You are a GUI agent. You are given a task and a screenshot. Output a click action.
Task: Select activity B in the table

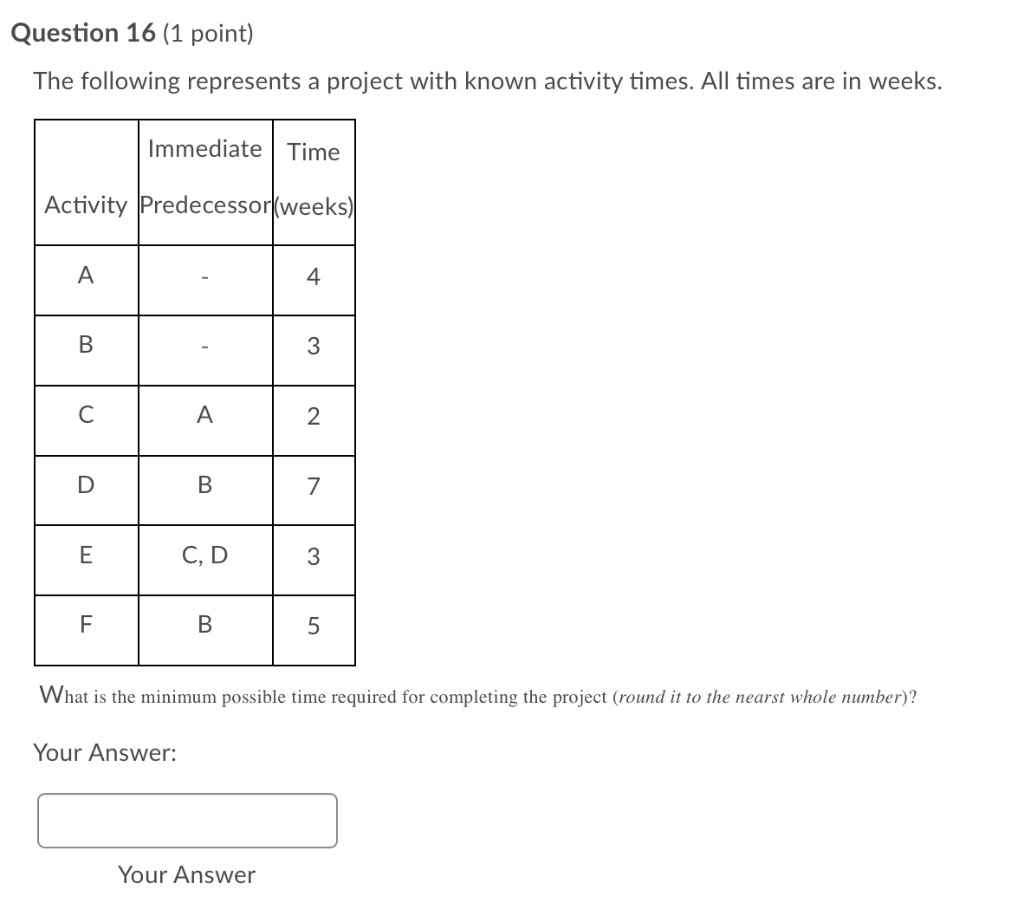point(85,347)
